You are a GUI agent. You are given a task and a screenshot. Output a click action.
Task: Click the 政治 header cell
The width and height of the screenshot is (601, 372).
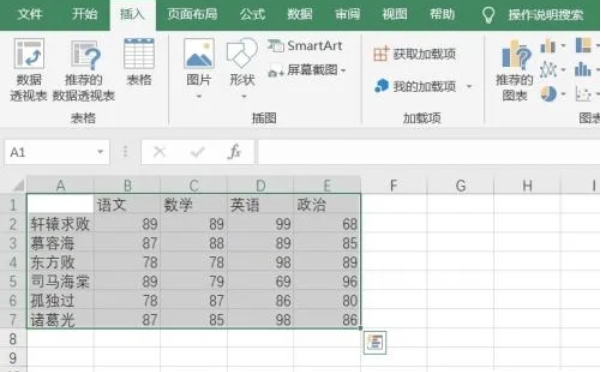point(327,205)
